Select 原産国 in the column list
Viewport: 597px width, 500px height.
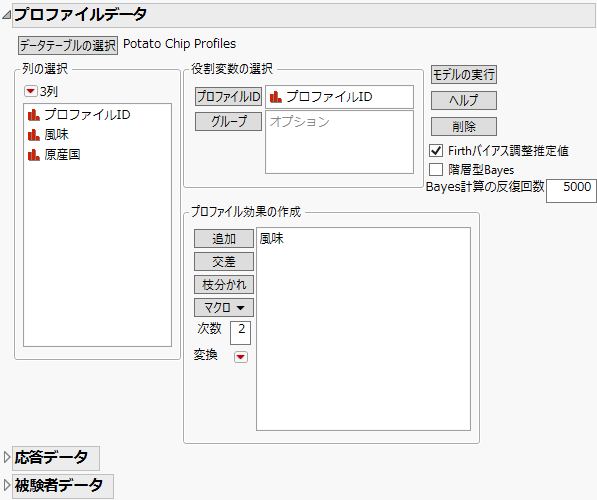(x=62, y=155)
